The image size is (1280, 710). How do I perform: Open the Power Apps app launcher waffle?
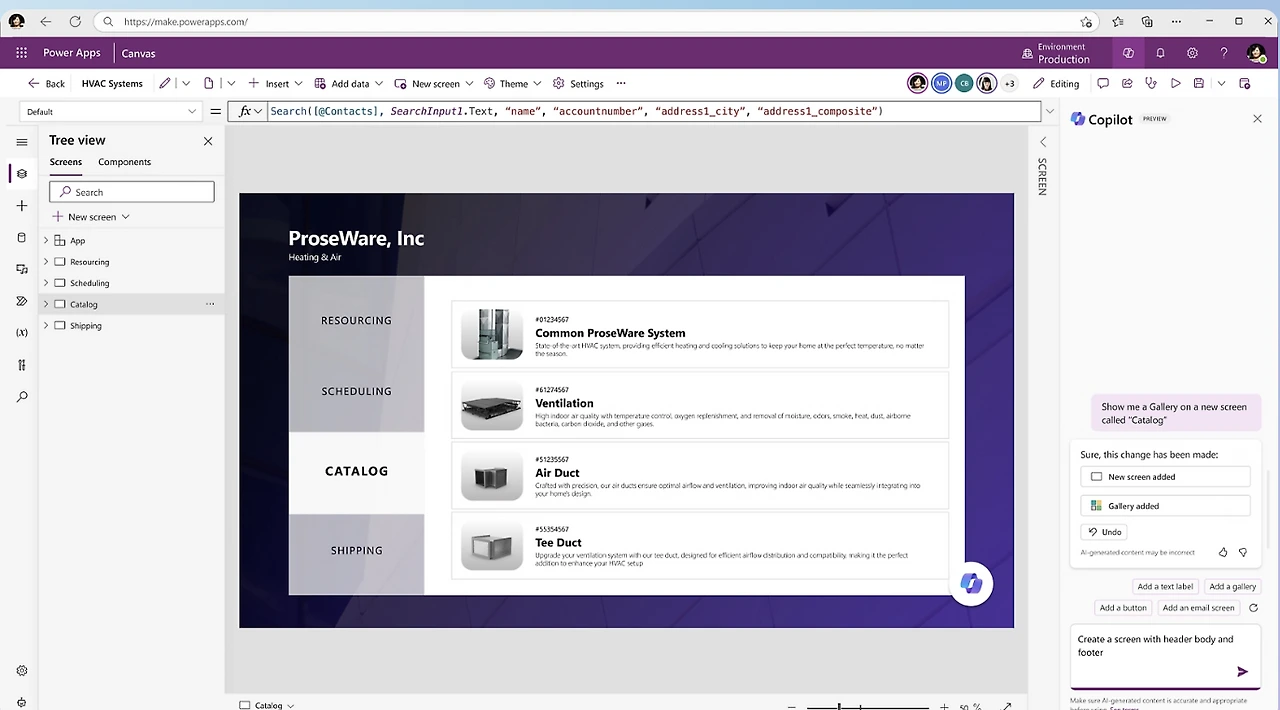click(21, 53)
